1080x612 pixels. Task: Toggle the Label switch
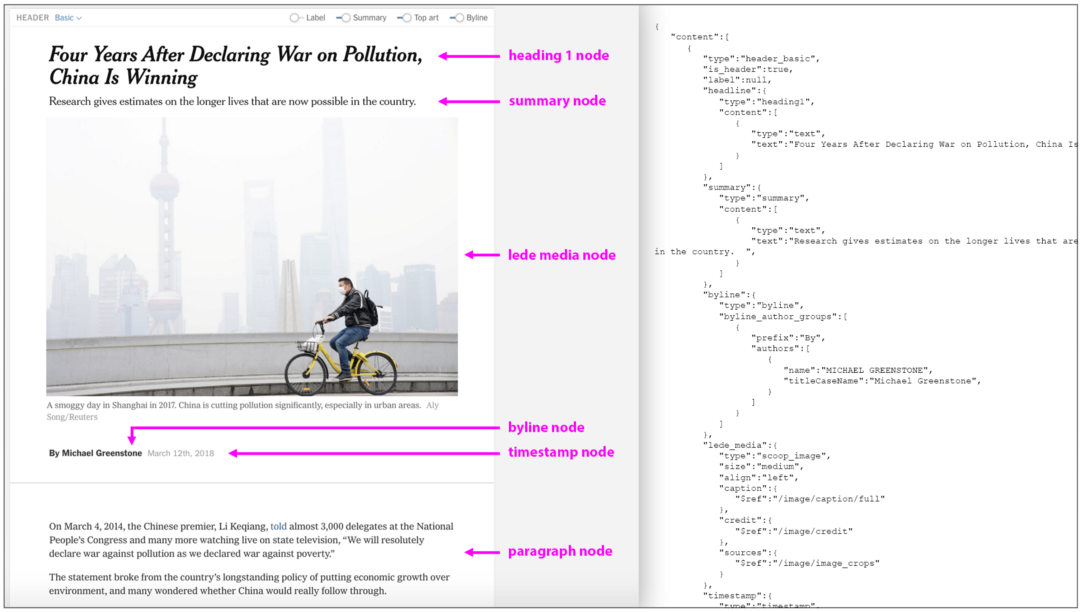pyautogui.click(x=296, y=18)
